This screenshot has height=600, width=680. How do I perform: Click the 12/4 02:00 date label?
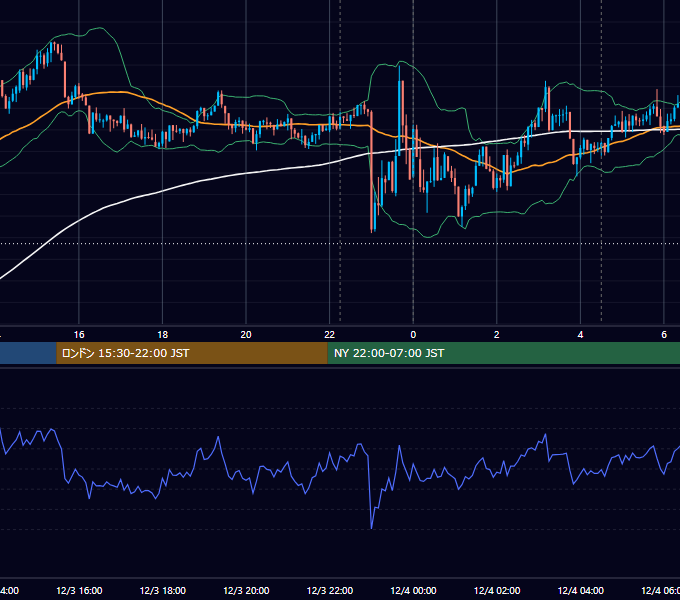pos(497,590)
